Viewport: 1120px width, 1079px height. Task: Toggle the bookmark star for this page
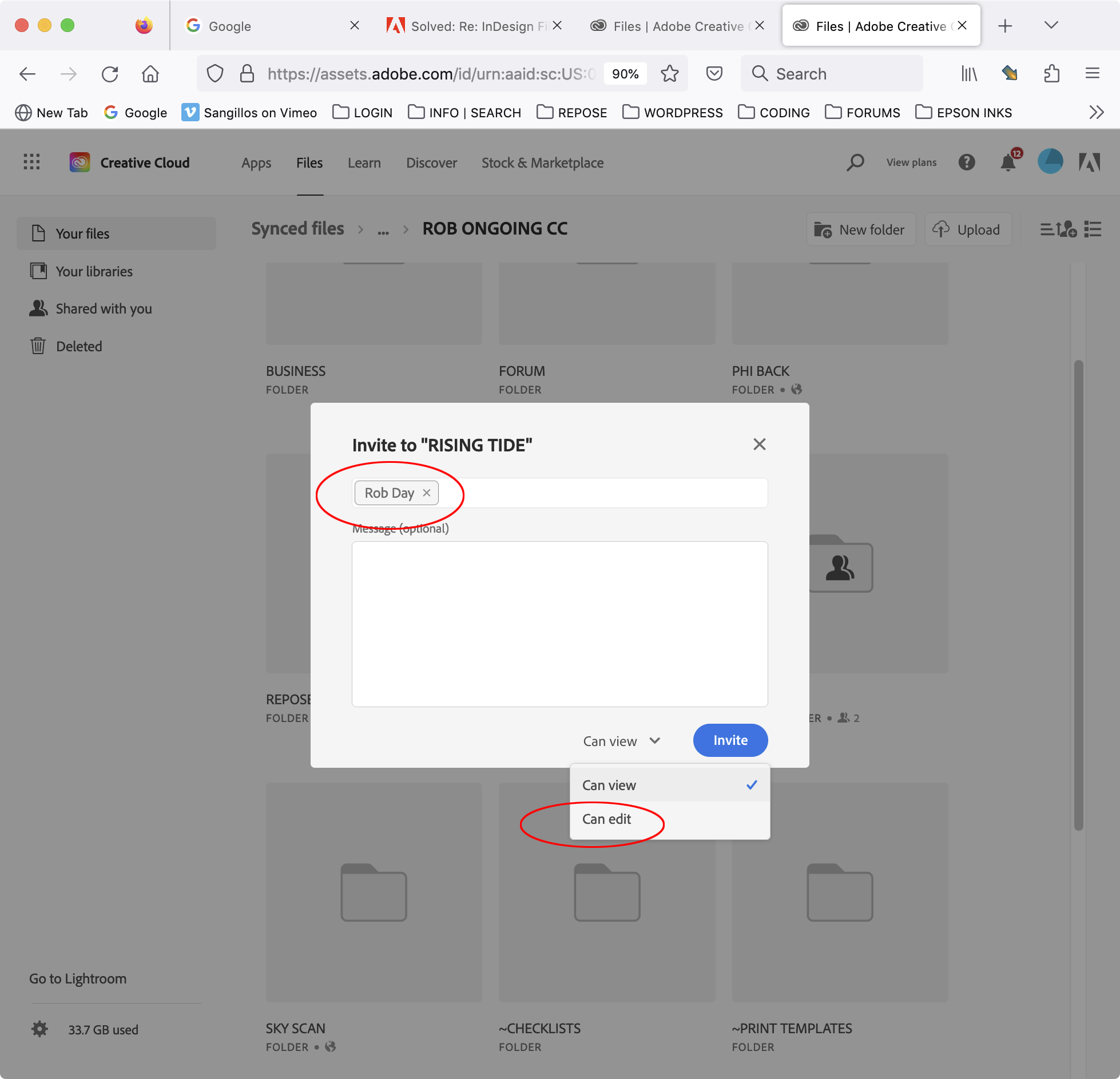pos(669,73)
